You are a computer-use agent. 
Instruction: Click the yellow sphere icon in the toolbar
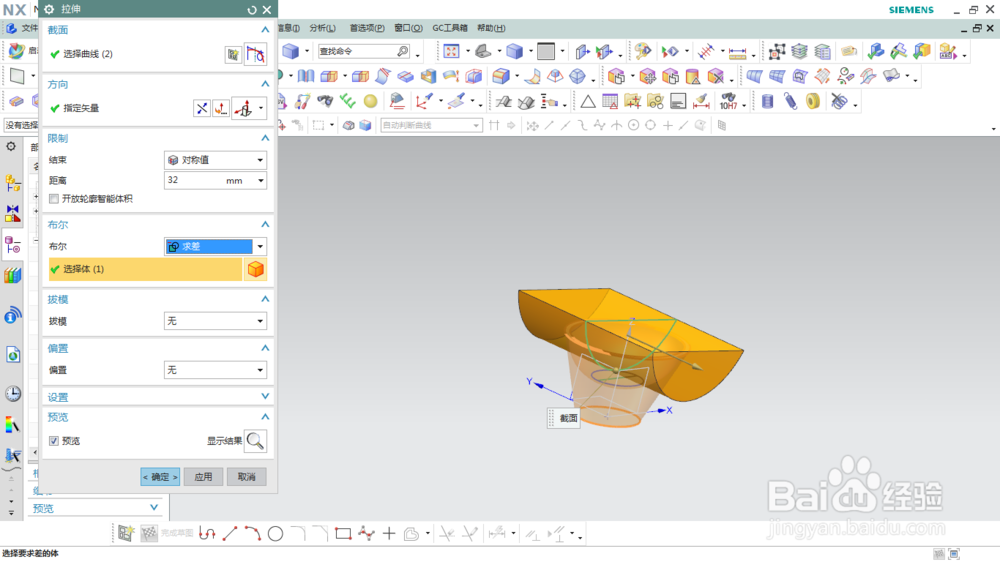click(370, 101)
